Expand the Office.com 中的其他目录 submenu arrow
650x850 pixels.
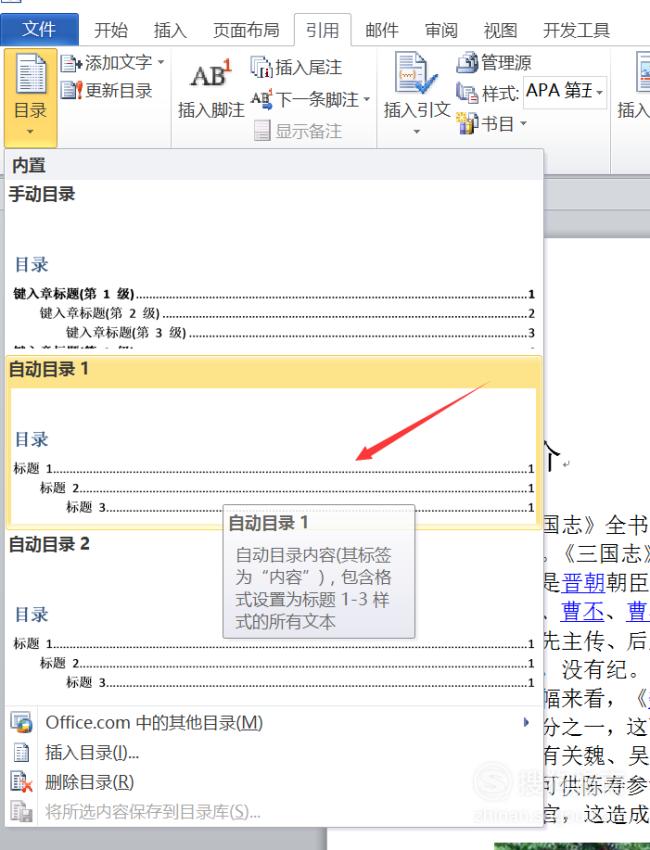(526, 722)
